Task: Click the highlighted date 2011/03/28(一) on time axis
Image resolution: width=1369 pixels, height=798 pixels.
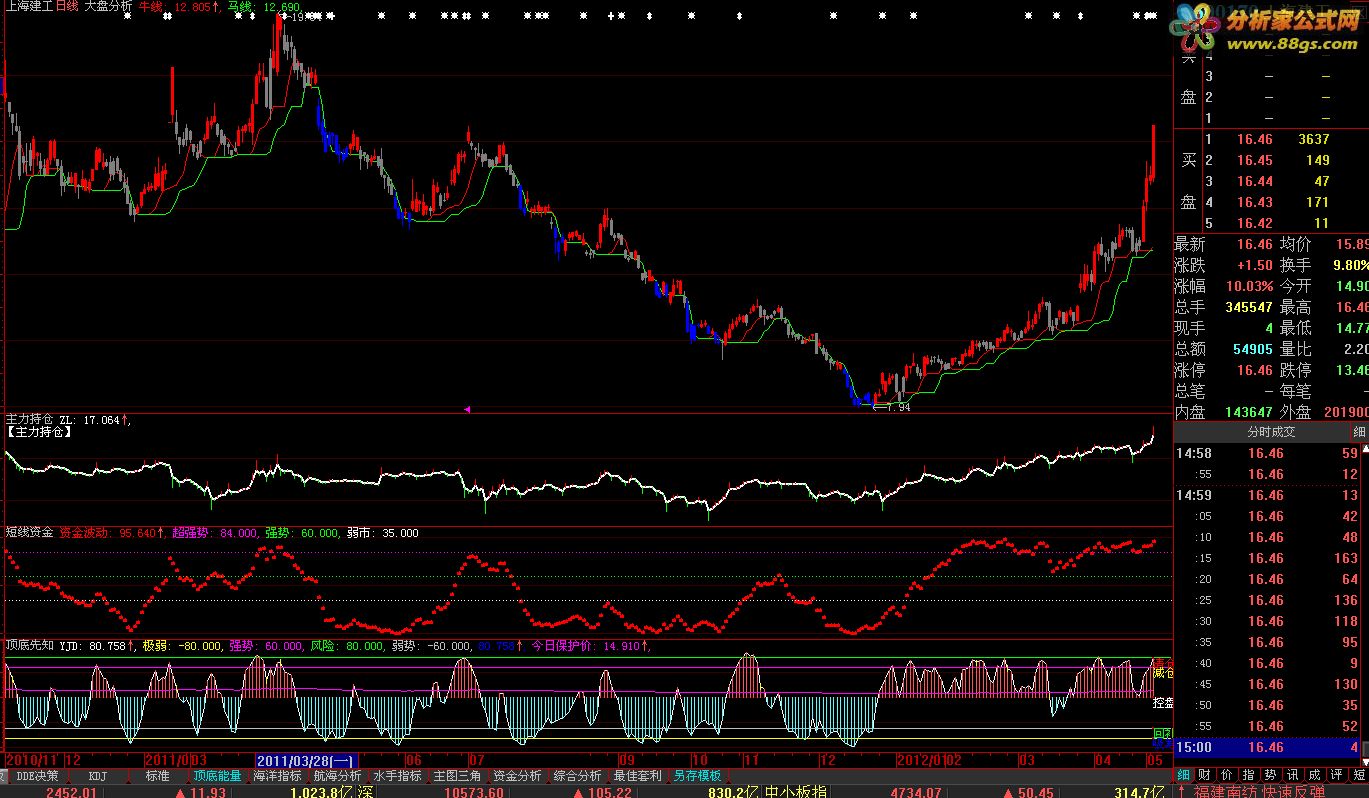Action: tap(306, 762)
